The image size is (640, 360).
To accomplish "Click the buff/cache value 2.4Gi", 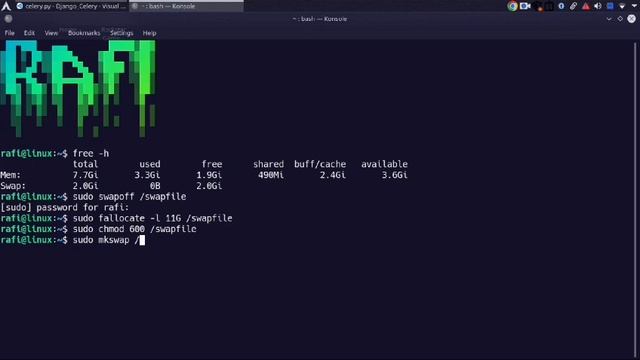I will [333, 175].
